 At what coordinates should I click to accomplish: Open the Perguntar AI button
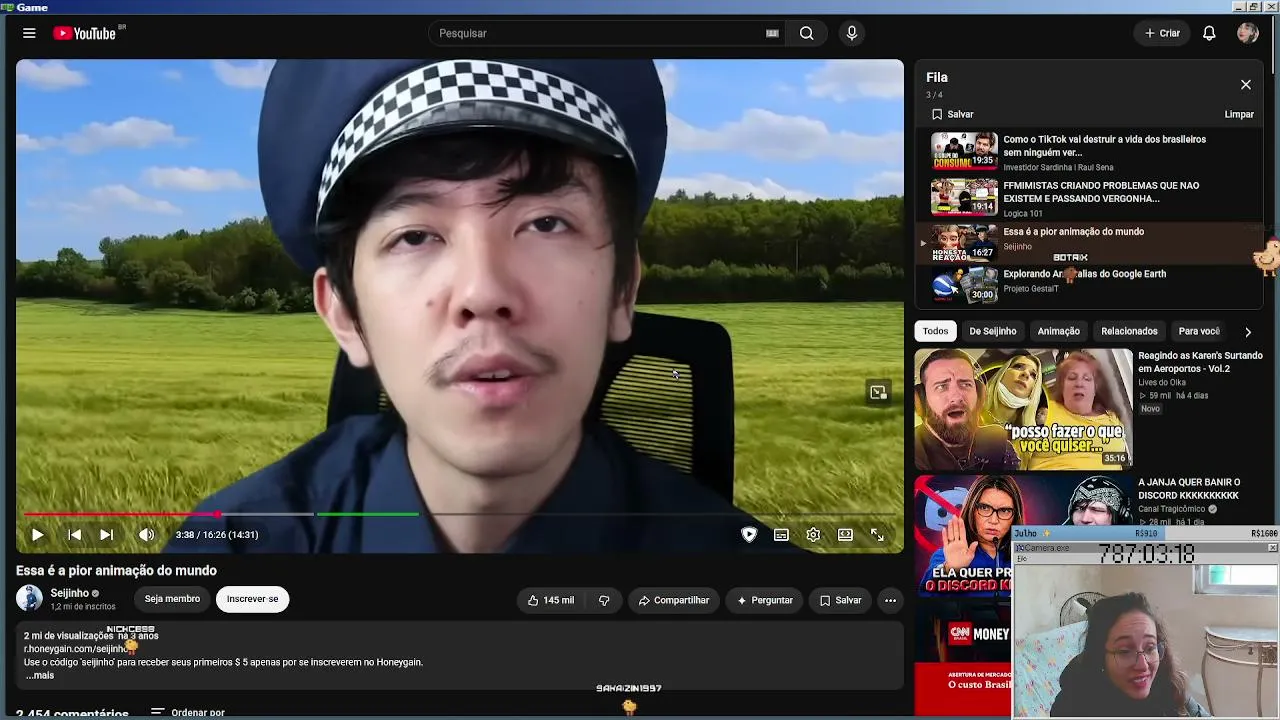point(764,600)
